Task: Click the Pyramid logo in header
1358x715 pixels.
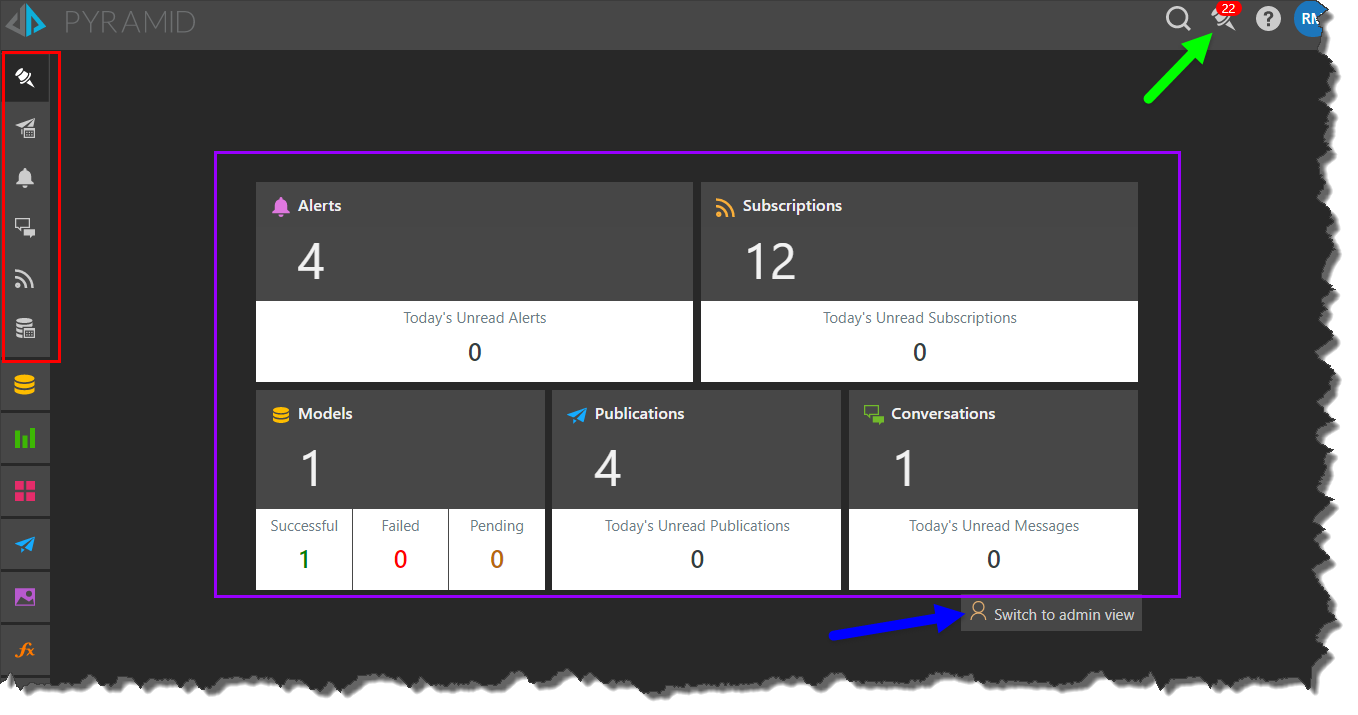Action: (26, 20)
